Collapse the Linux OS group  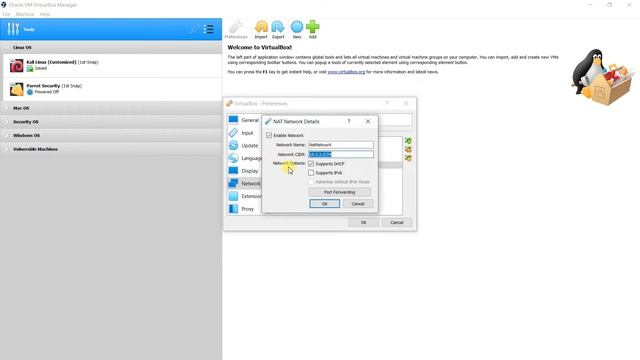pos(7,48)
